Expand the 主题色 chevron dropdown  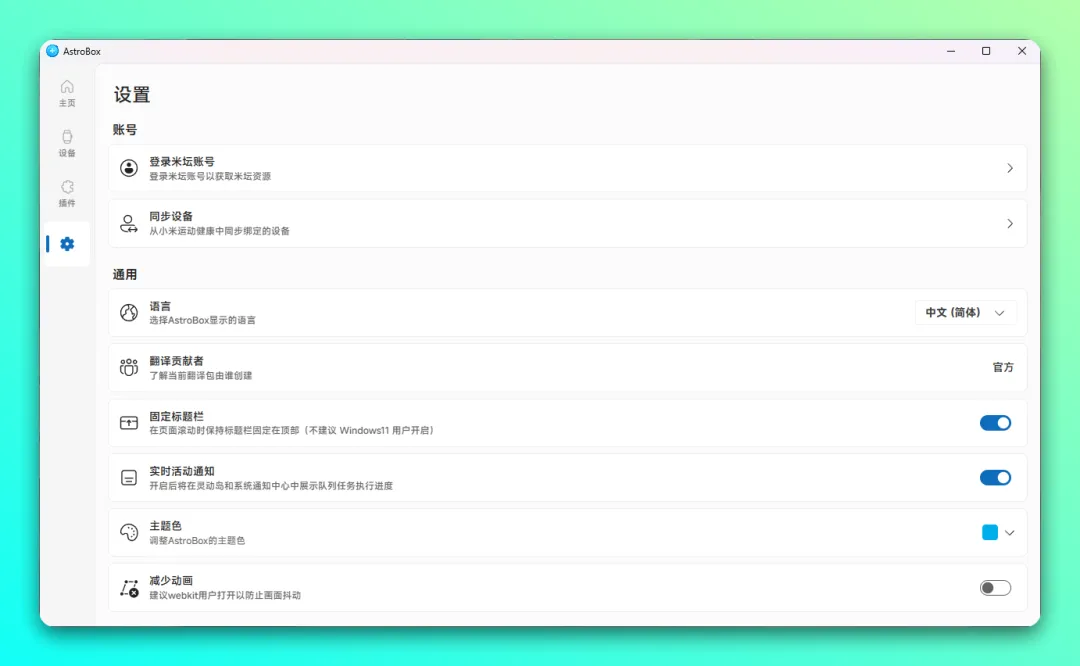[1009, 532]
